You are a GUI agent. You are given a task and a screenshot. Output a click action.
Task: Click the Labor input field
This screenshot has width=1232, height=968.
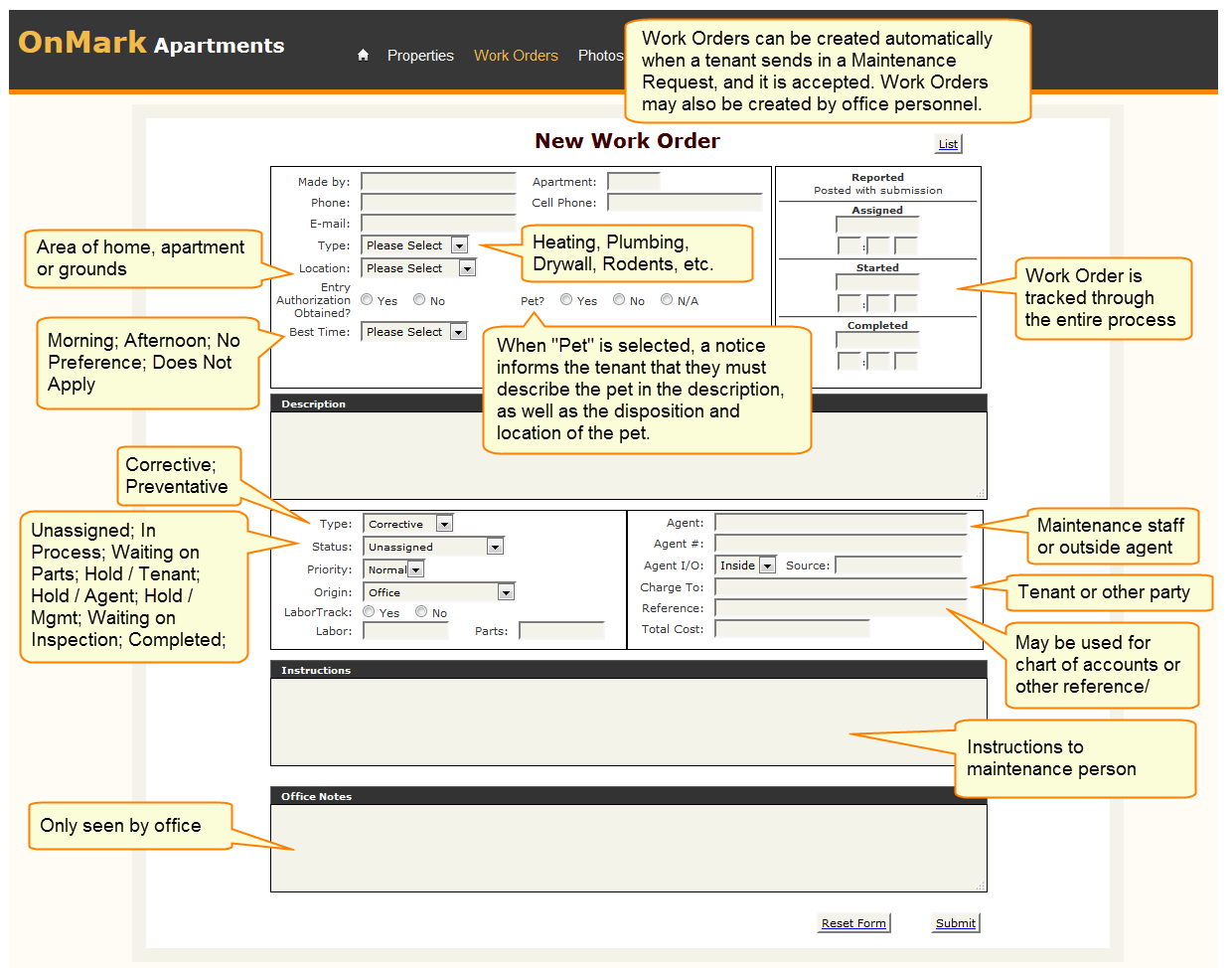click(405, 631)
